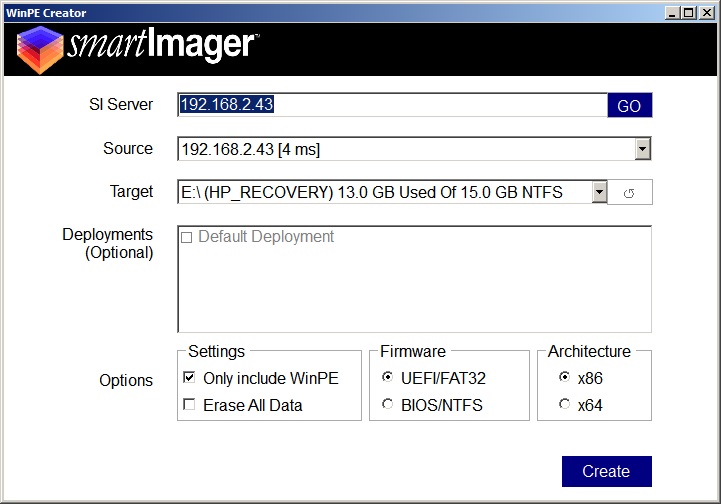
Task: Click the WinPE Creator title bar
Action: point(300,12)
